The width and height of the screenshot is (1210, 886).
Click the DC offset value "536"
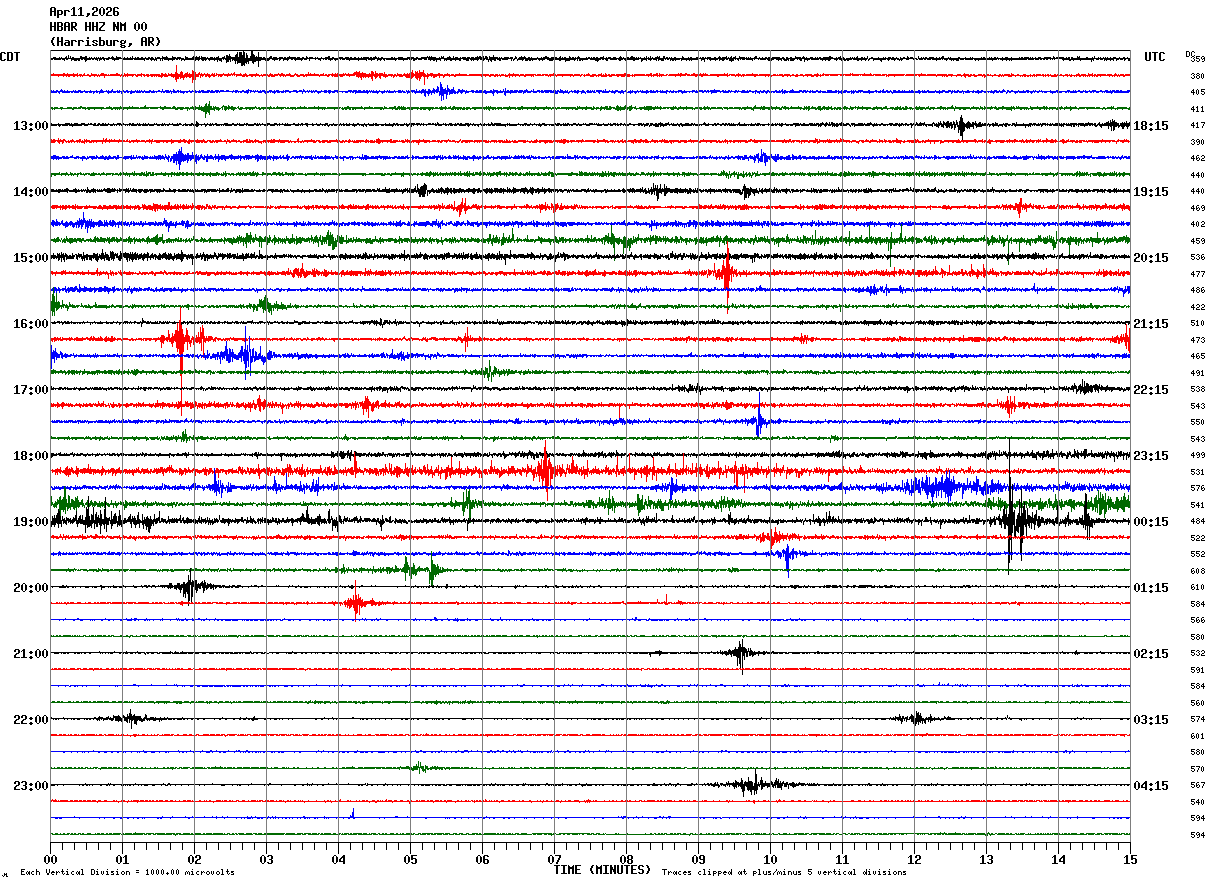[1197, 258]
